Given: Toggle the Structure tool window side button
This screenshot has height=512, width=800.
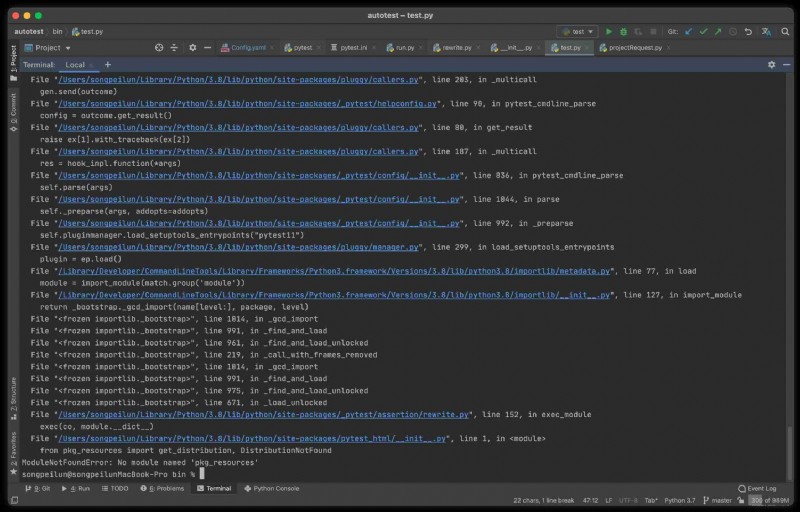Looking at the screenshot, I should (13, 398).
